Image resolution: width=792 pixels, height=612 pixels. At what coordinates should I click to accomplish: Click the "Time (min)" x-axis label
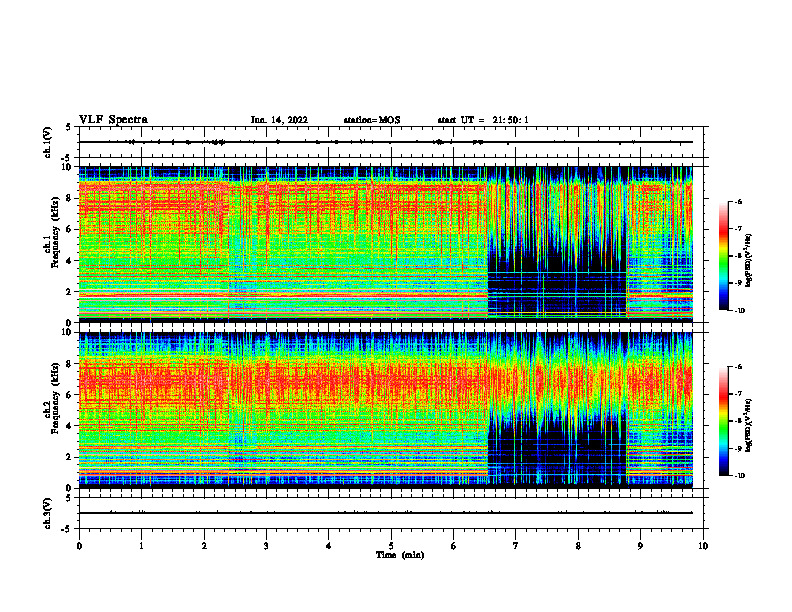(x=400, y=555)
